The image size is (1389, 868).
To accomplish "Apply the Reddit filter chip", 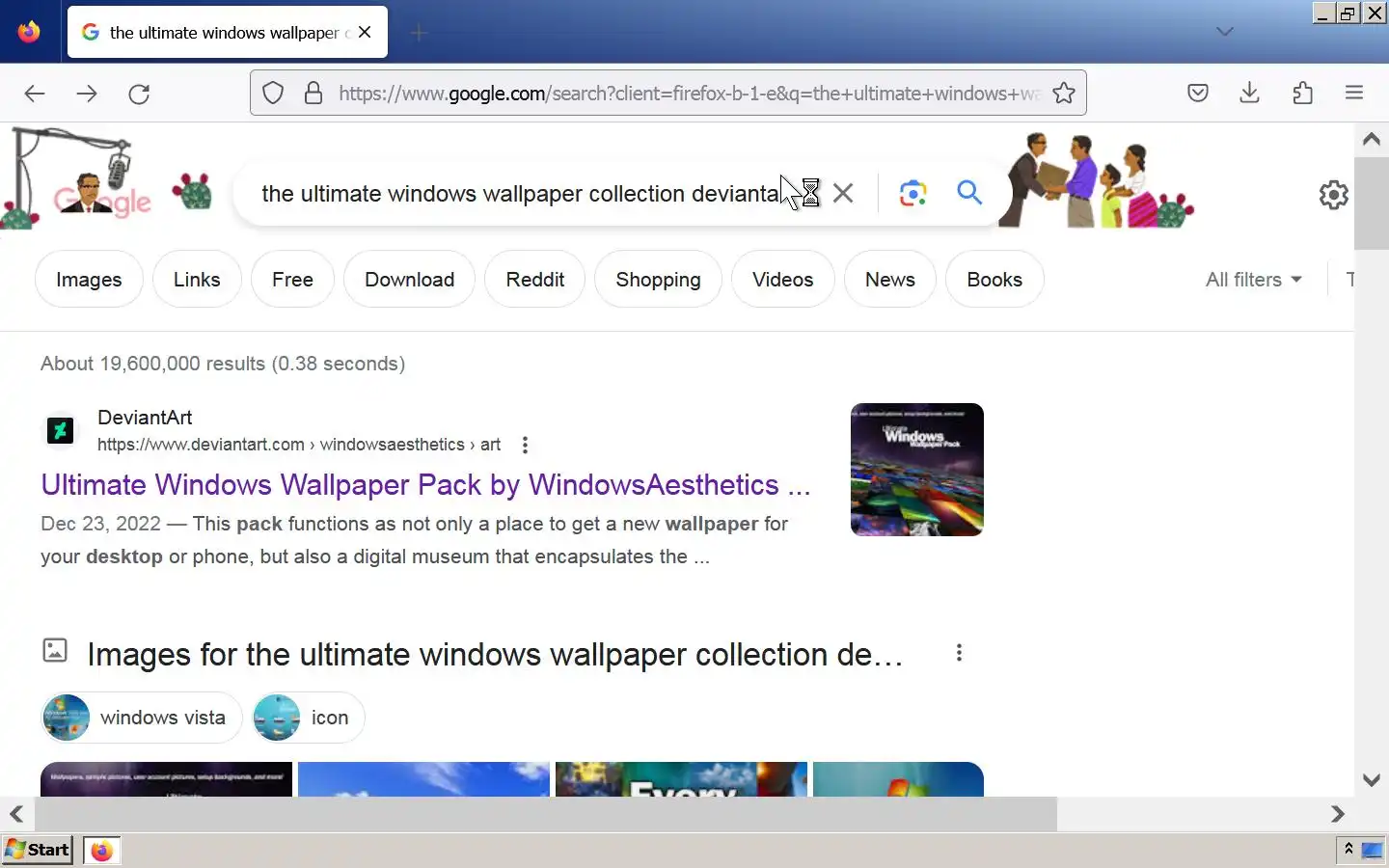I will tap(535, 280).
